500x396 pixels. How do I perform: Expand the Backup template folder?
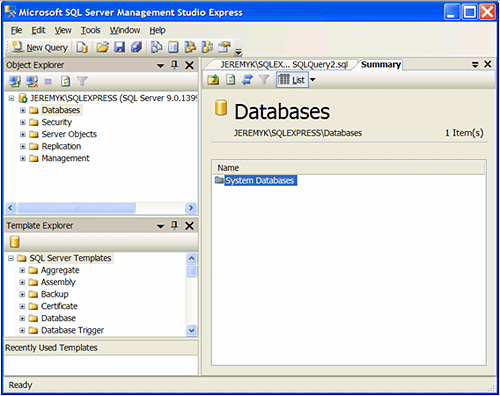[22, 294]
